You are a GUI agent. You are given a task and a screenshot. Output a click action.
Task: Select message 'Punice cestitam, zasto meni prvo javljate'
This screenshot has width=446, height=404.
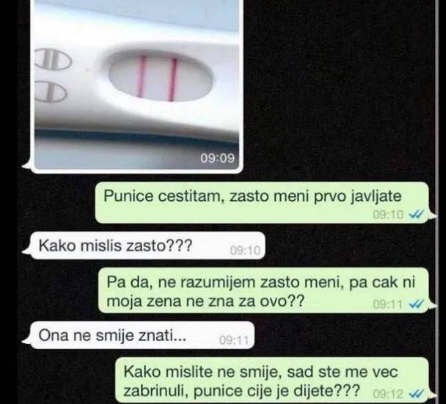pyautogui.click(x=262, y=202)
